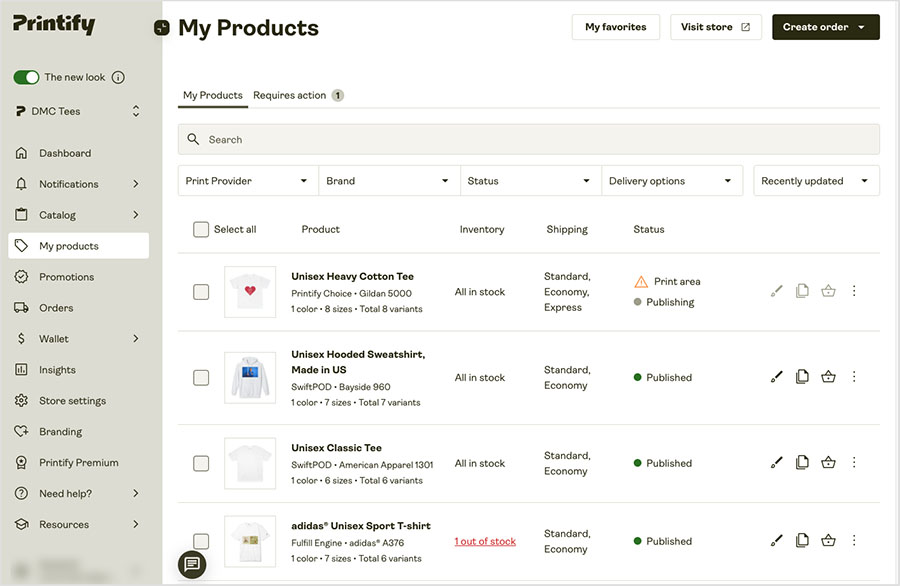This screenshot has width=900, height=586.
Task: Duplicate the Unisex Heavy Cotton Tee product
Action: click(802, 291)
